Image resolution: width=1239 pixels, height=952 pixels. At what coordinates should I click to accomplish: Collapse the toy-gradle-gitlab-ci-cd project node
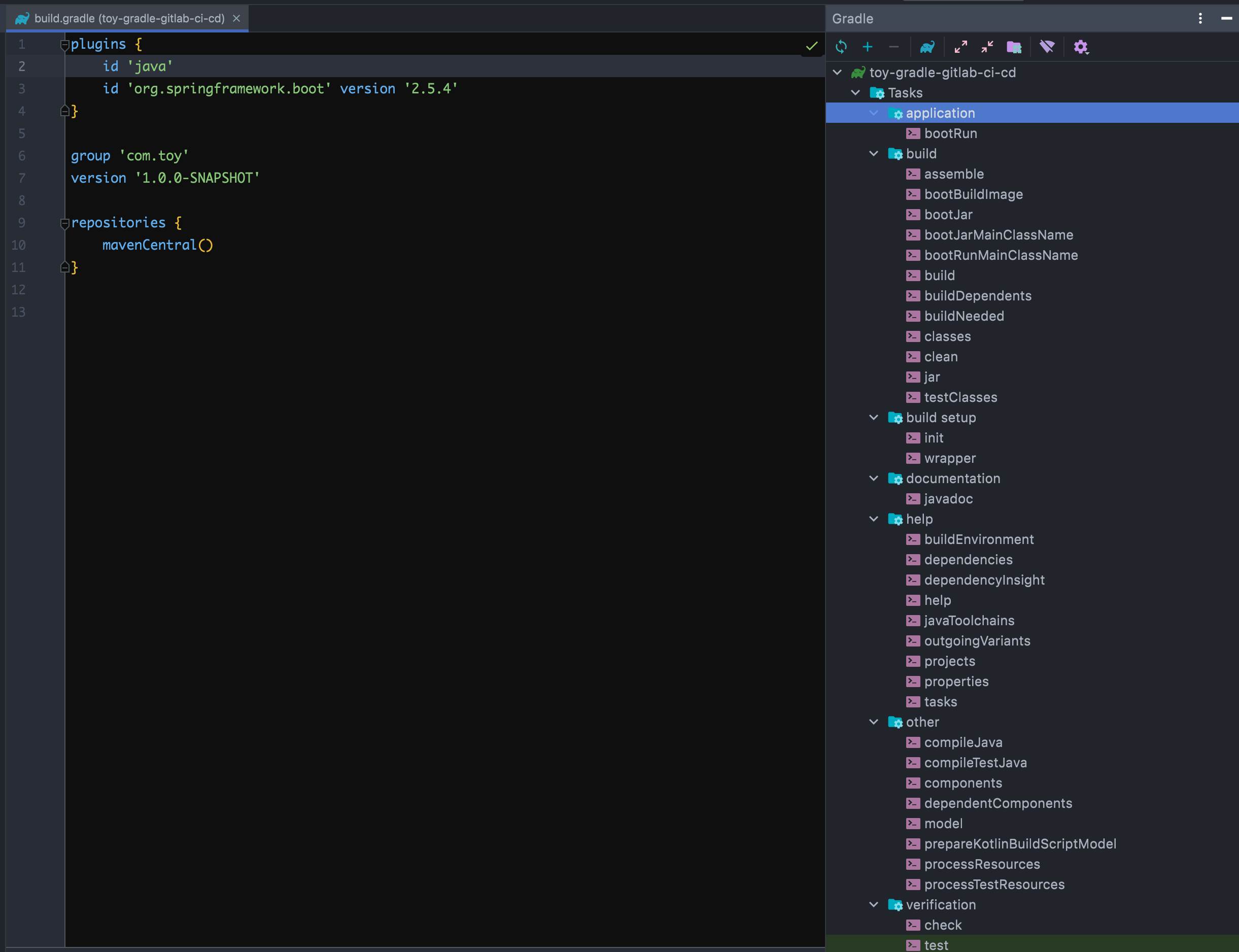click(837, 73)
